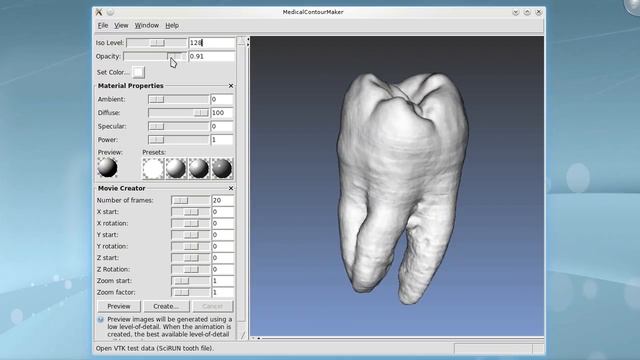Select the third material preset sphere
The image size is (640, 360).
199,169
